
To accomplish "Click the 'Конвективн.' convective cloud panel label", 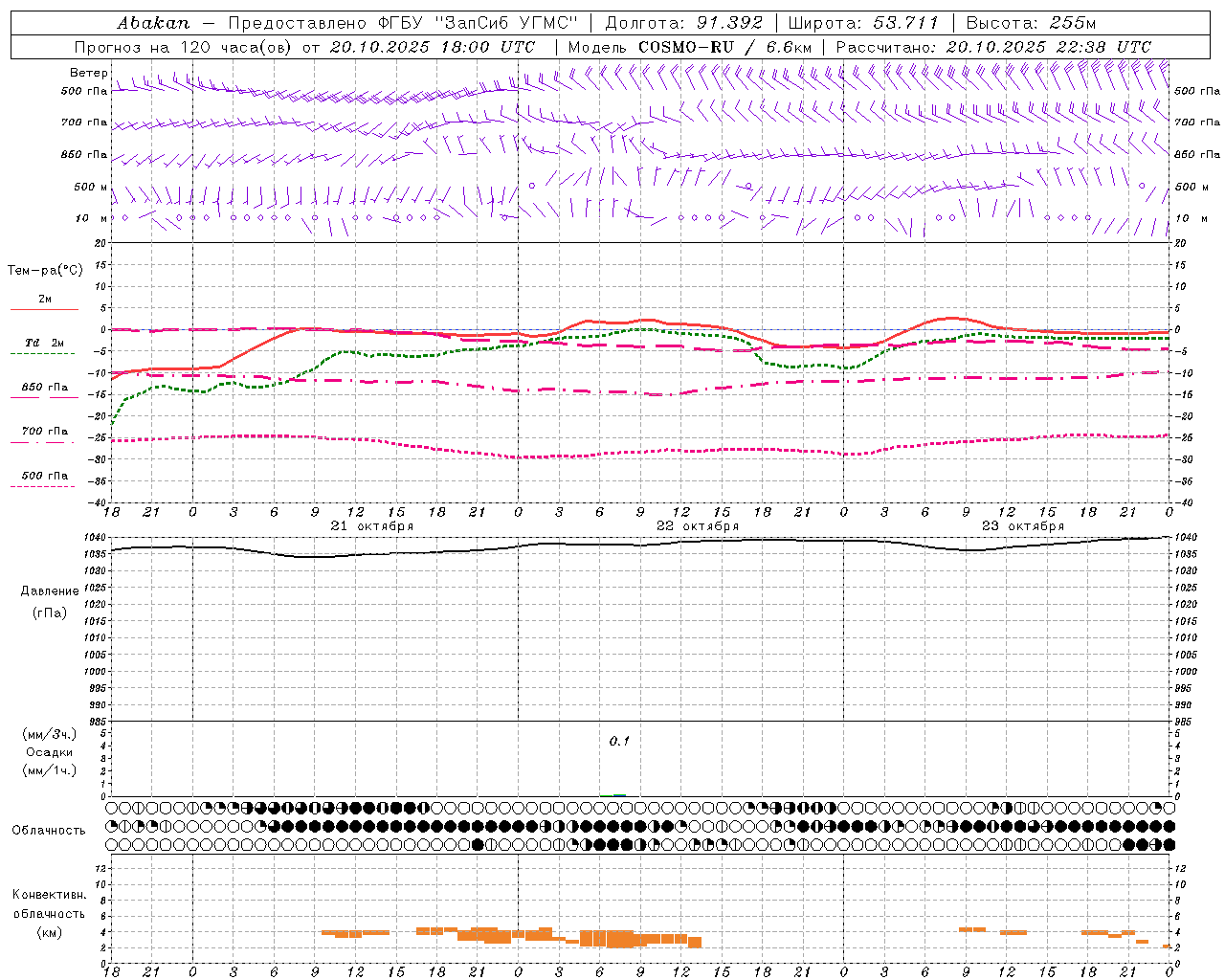I will [x=50, y=895].
